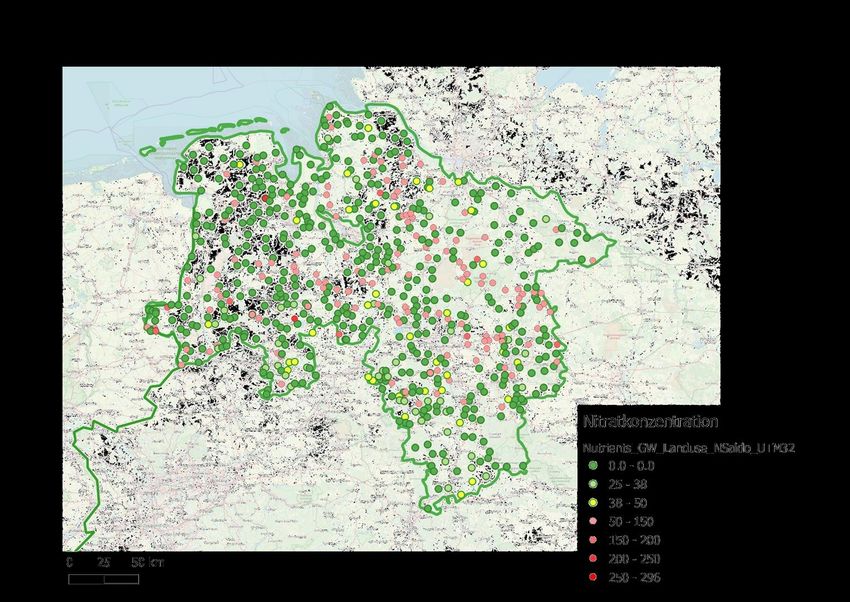The image size is (850, 602).
Task: Pick the pink 50 - 150 legend symbol
Action: point(593,522)
